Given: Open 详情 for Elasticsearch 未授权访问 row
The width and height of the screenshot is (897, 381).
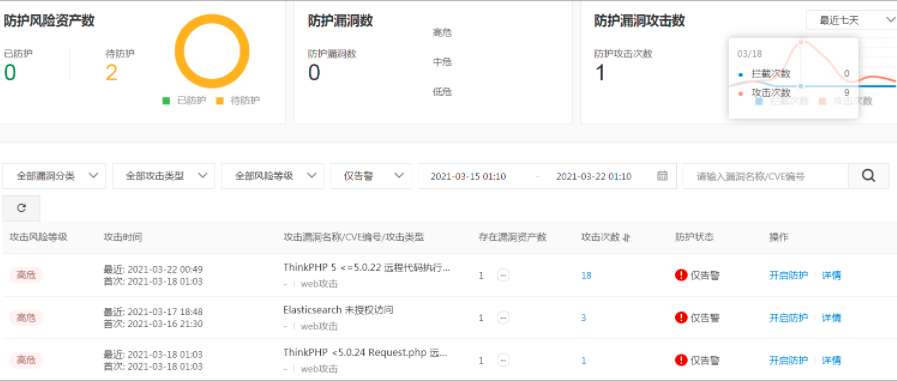Looking at the screenshot, I should (x=831, y=318).
